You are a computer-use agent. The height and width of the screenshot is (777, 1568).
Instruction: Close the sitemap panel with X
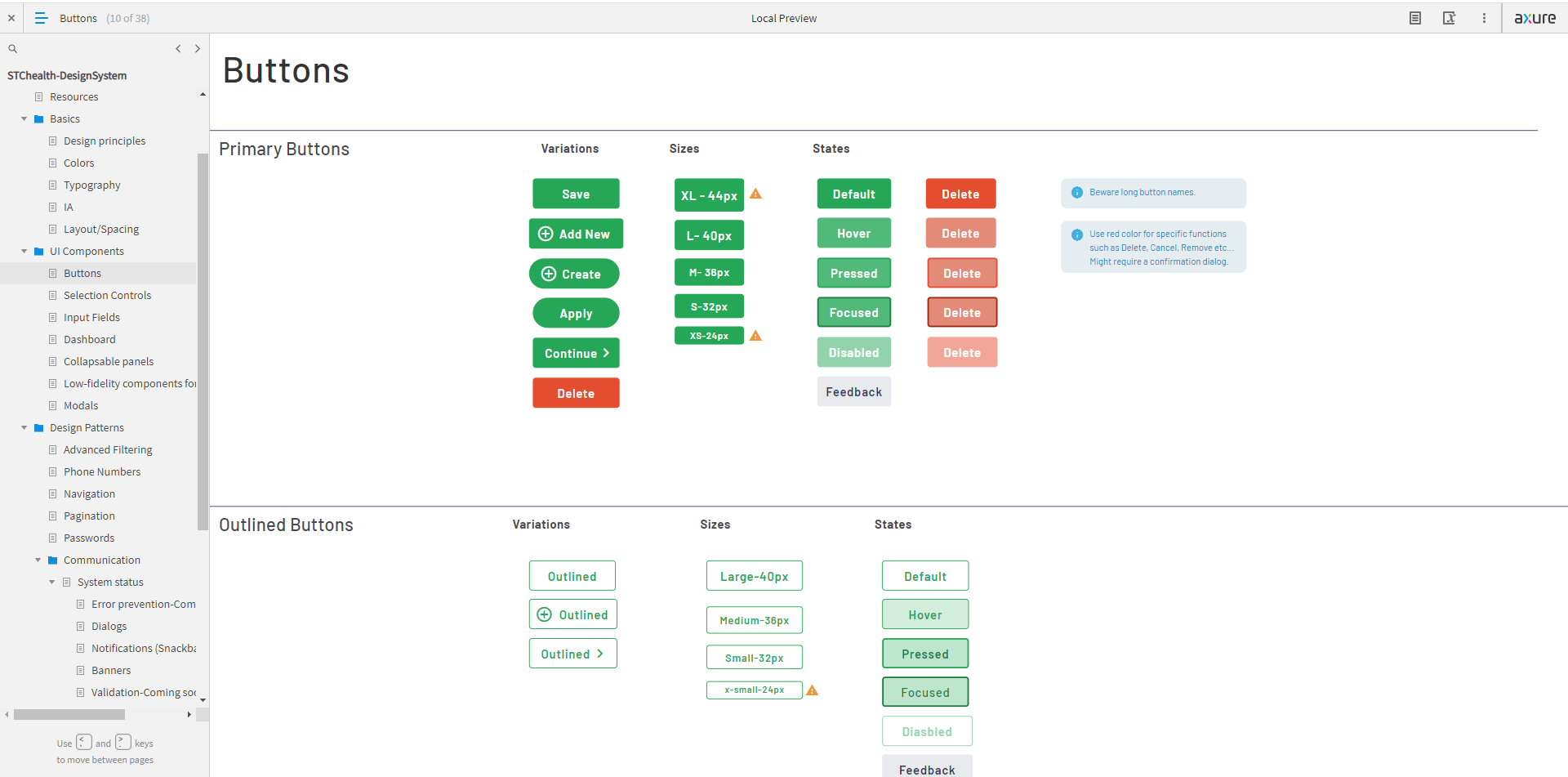pos(11,18)
